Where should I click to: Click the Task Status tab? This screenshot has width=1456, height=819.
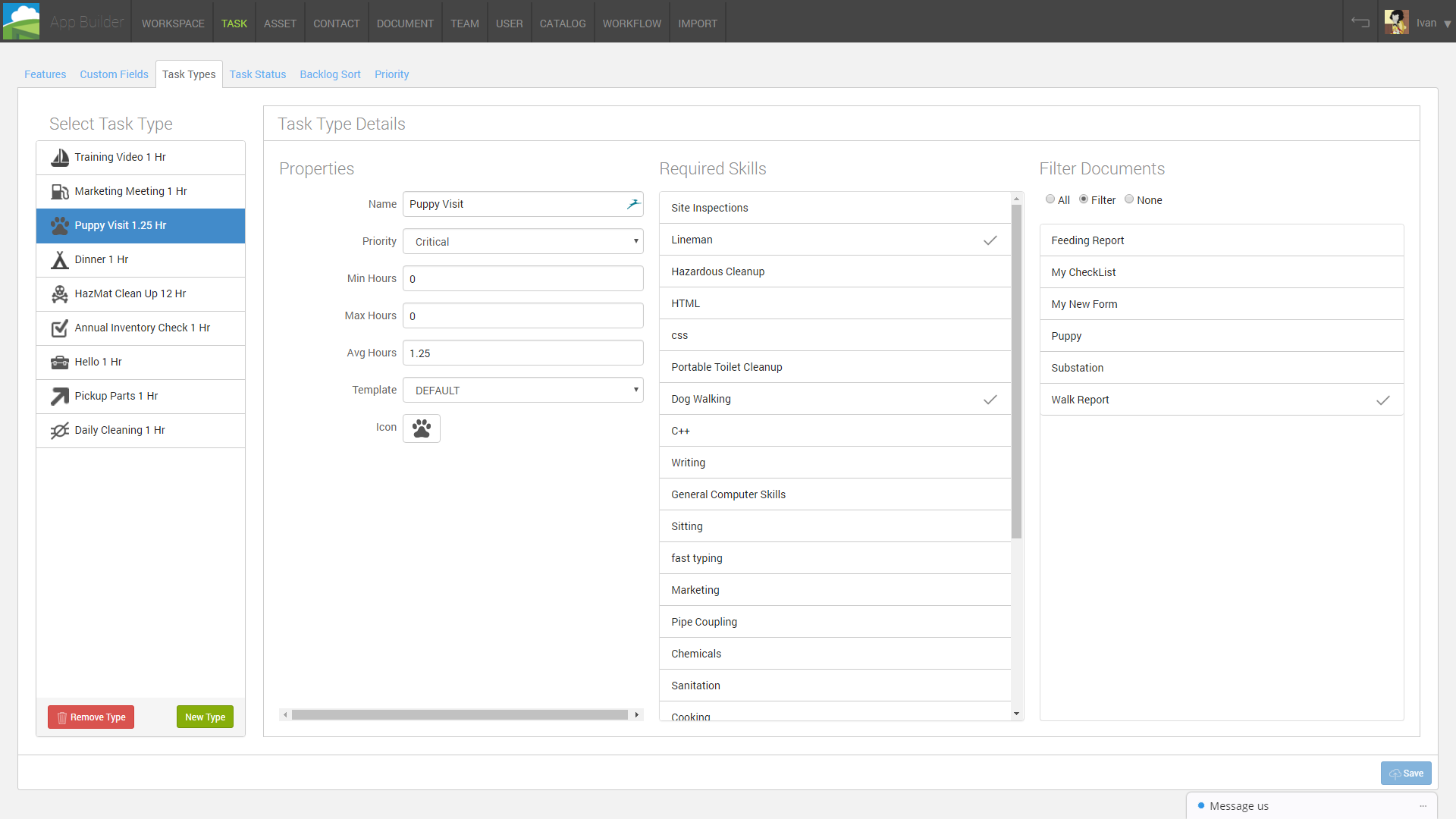pyautogui.click(x=257, y=74)
